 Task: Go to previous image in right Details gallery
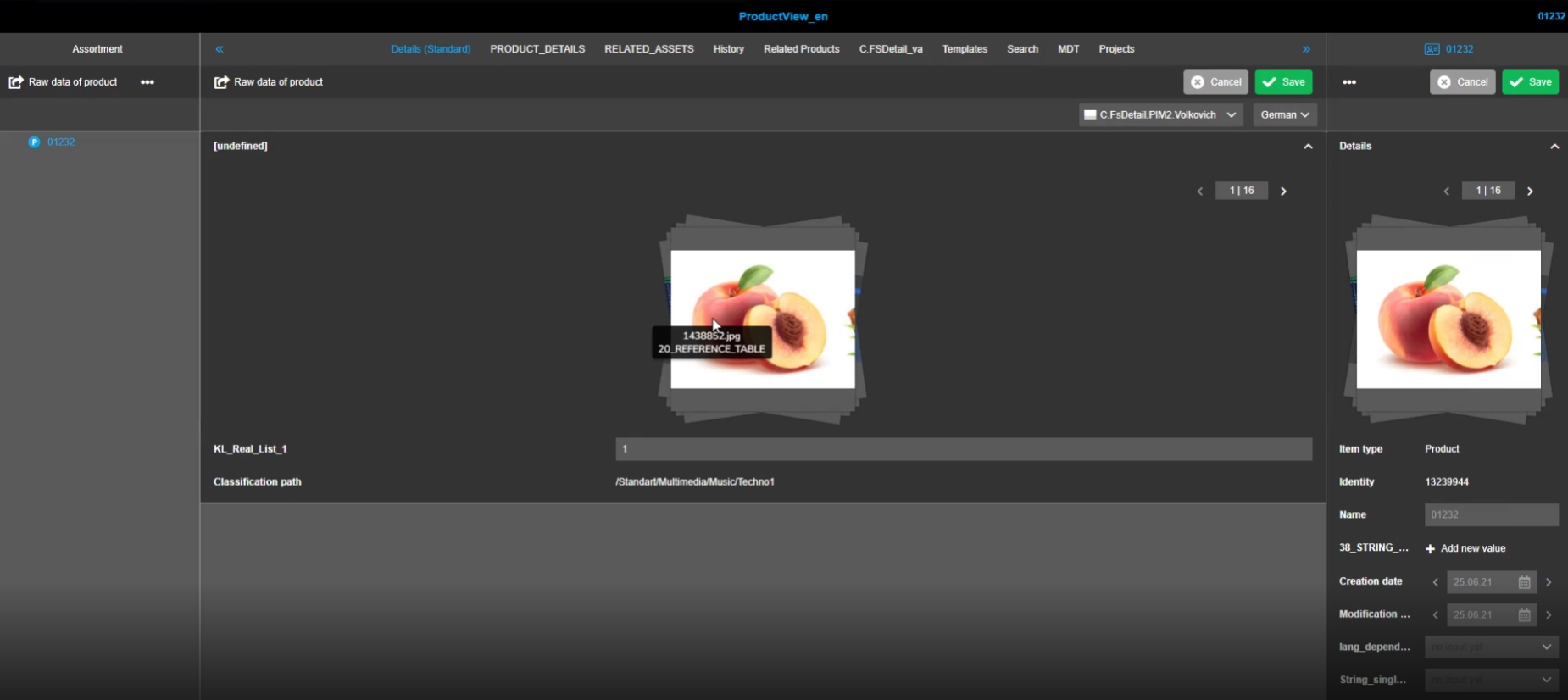1447,192
